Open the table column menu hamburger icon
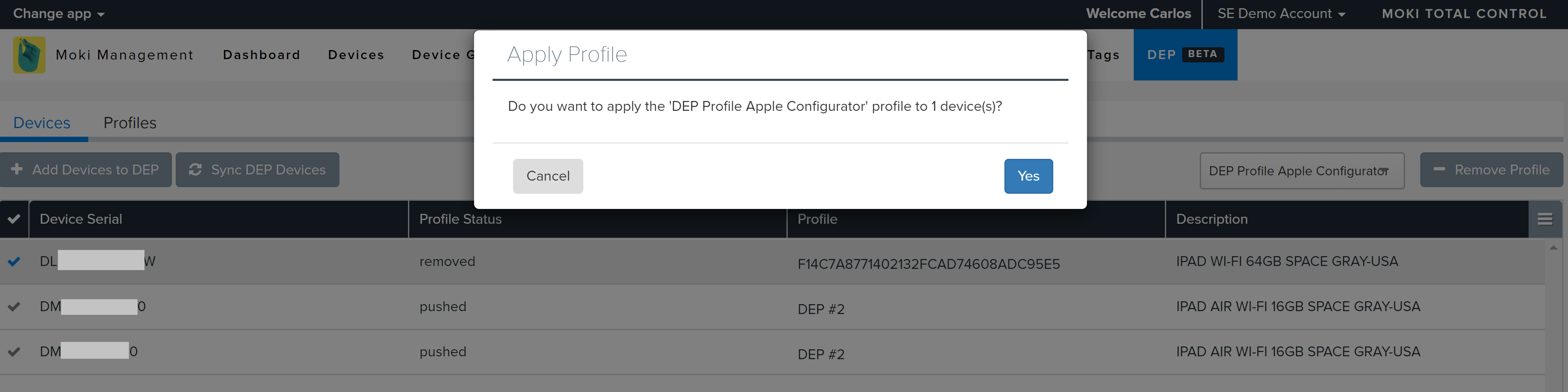Image resolution: width=1568 pixels, height=392 pixels. pos(1544,219)
